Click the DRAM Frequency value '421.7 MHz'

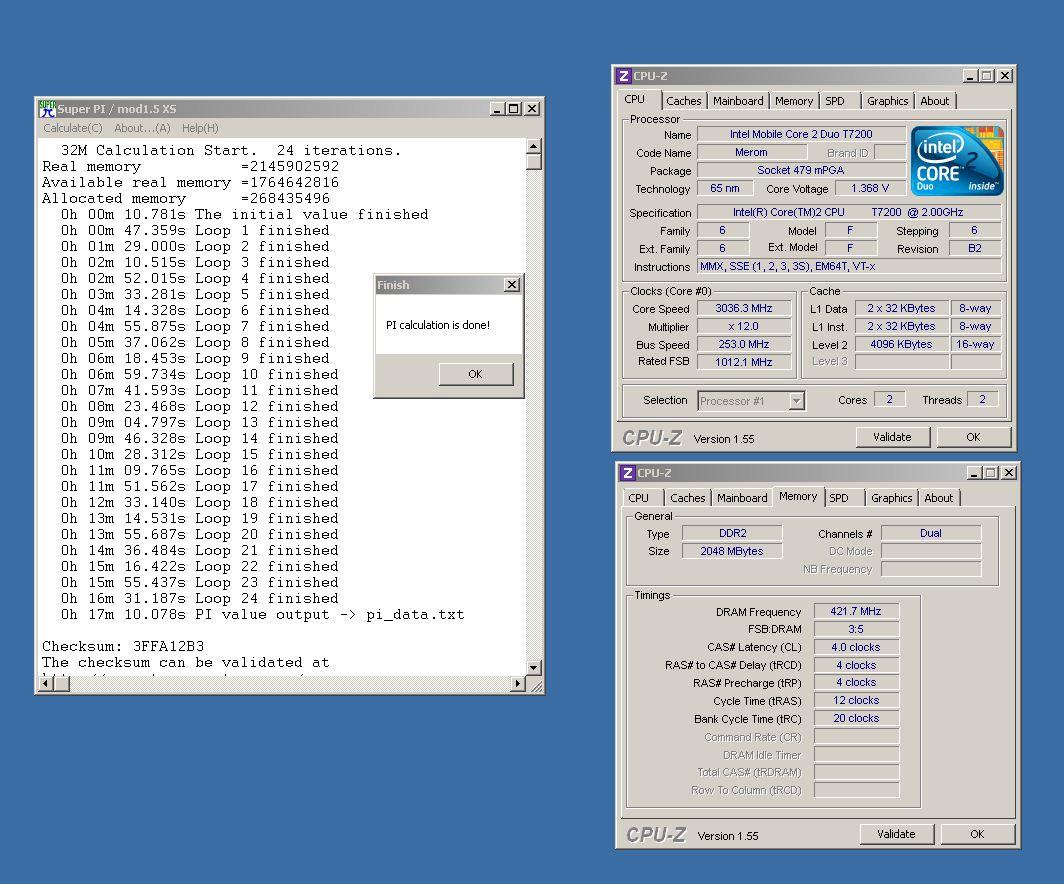point(856,611)
